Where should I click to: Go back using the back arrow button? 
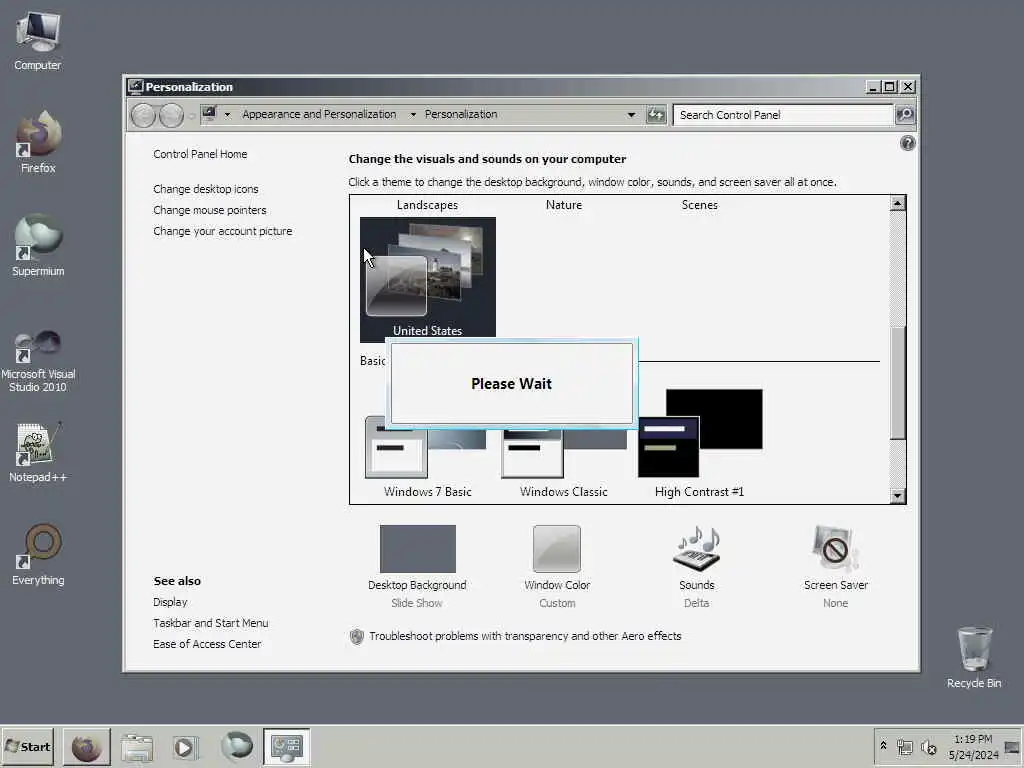tap(143, 116)
